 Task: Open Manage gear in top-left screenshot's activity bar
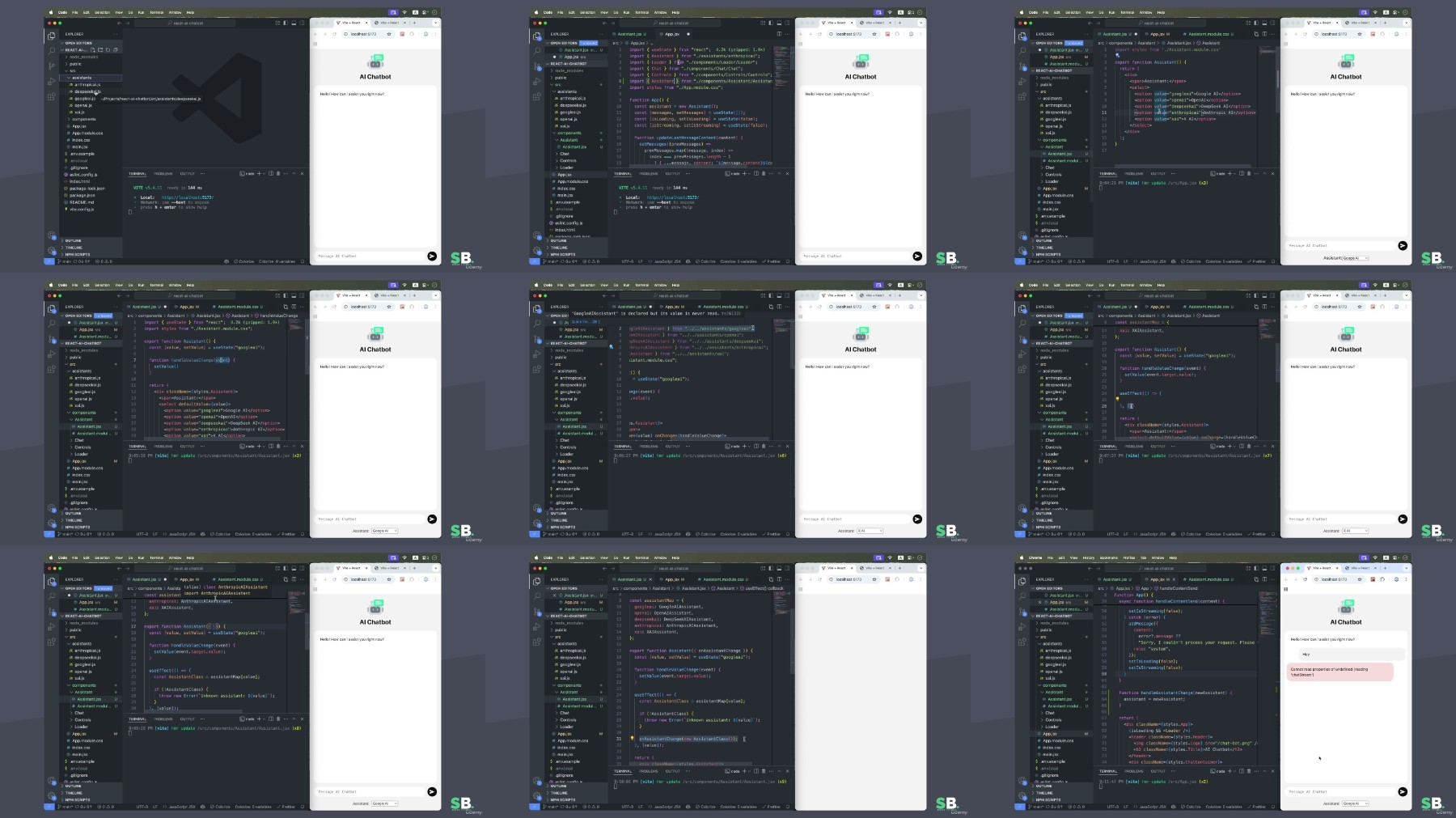[x=52, y=252]
